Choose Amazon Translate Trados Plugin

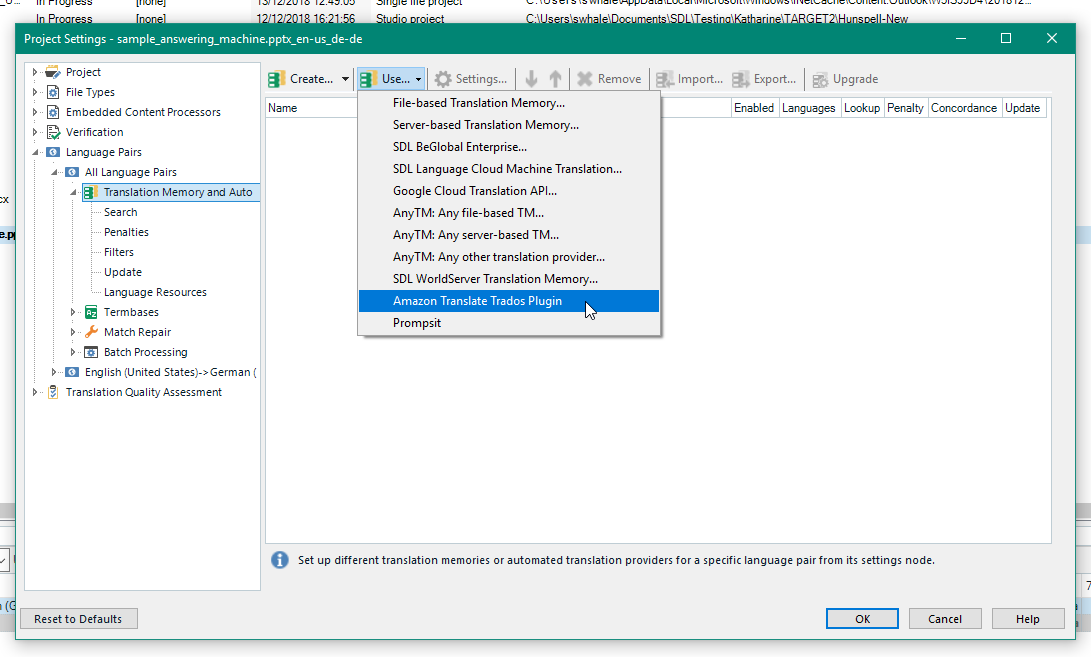(x=509, y=301)
